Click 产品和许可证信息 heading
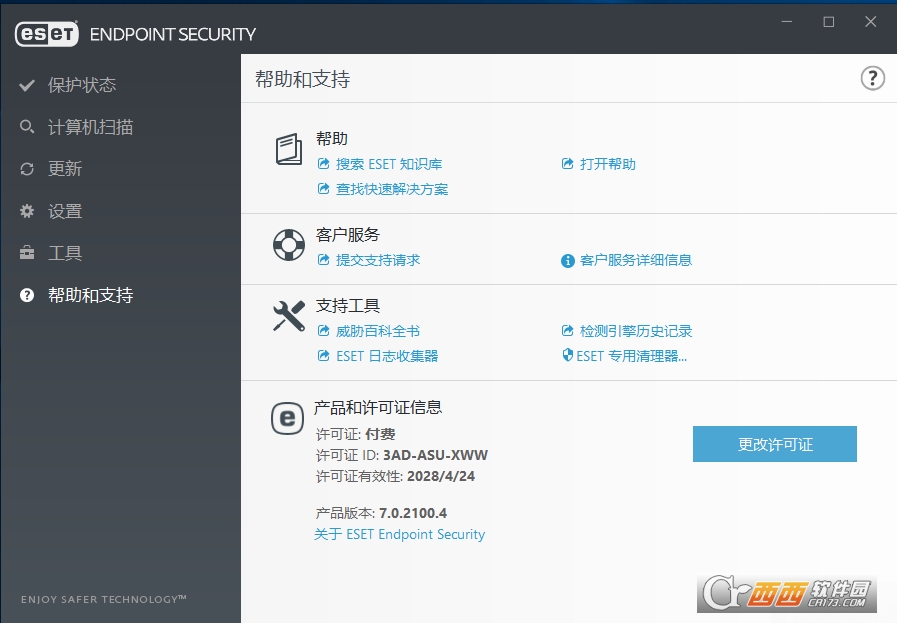Screen dimensions: 897x623 [378, 407]
